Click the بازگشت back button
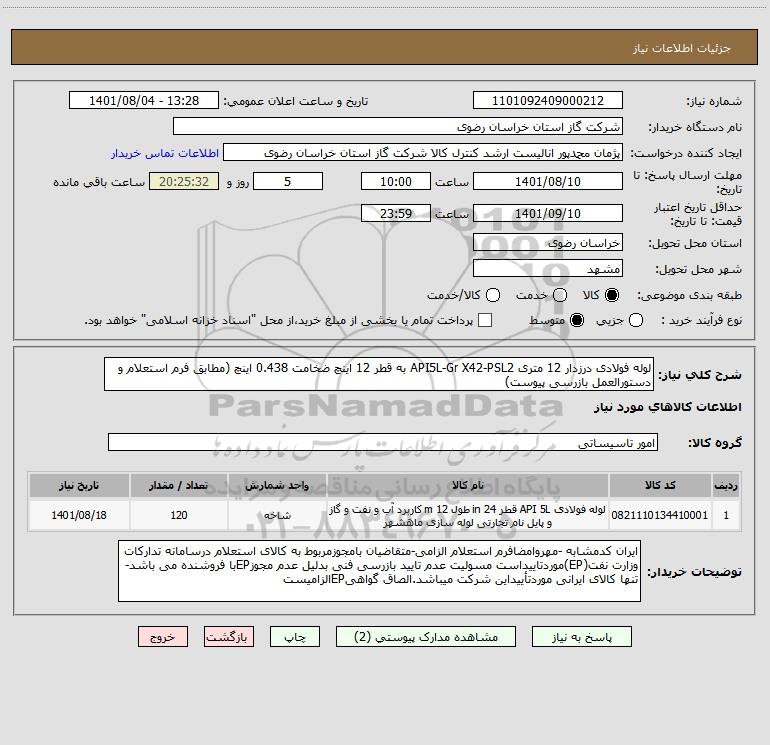Viewport: 770px width, 745px height. click(x=229, y=637)
